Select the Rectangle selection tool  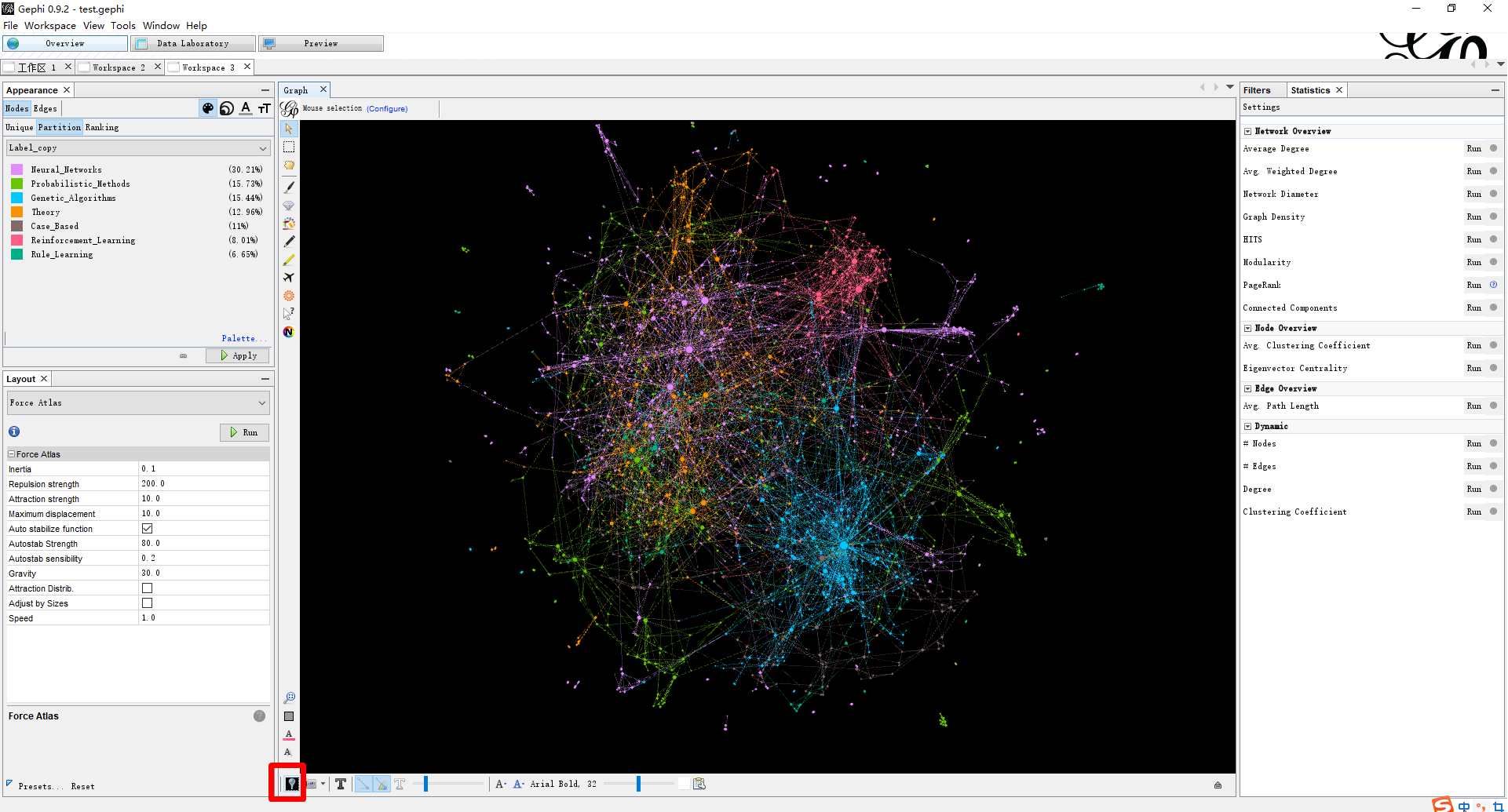click(x=289, y=147)
